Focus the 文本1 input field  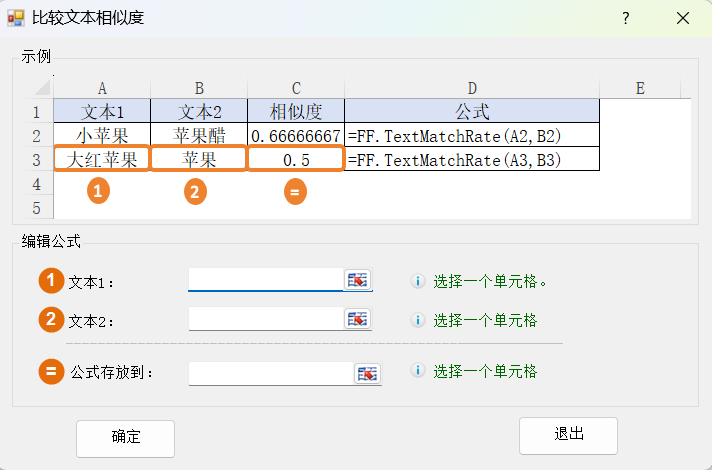click(x=265, y=280)
